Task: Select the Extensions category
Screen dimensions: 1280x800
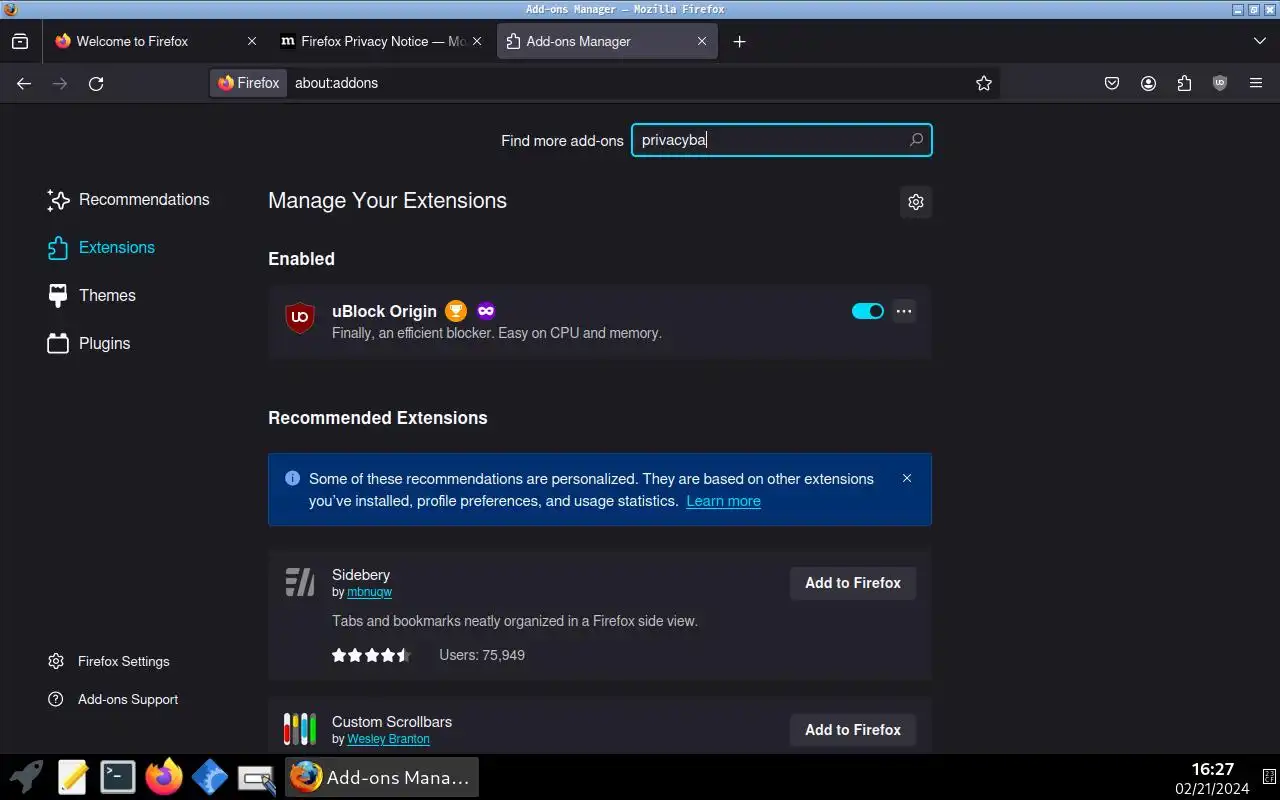Action: tap(101, 248)
